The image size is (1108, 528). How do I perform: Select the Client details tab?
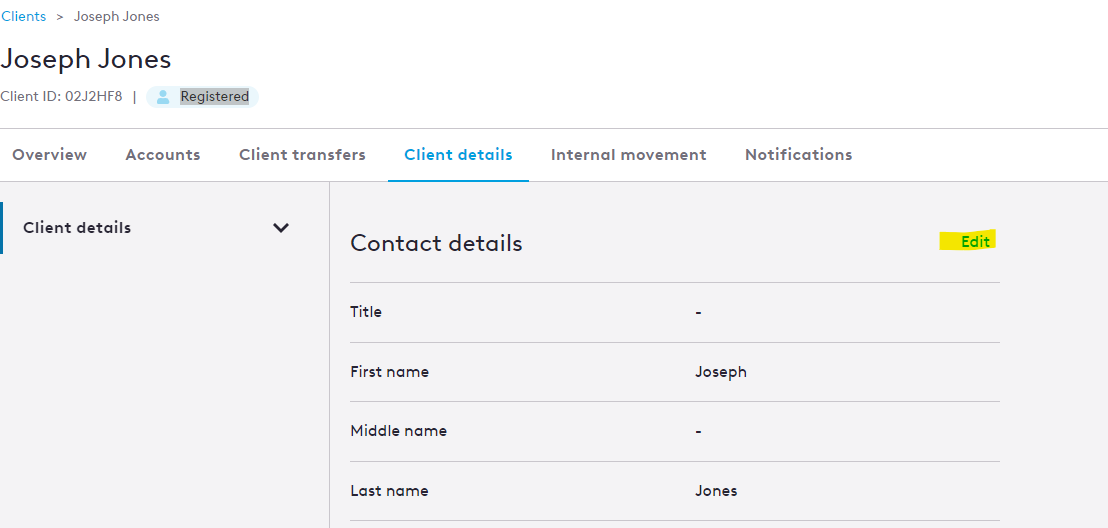point(458,155)
